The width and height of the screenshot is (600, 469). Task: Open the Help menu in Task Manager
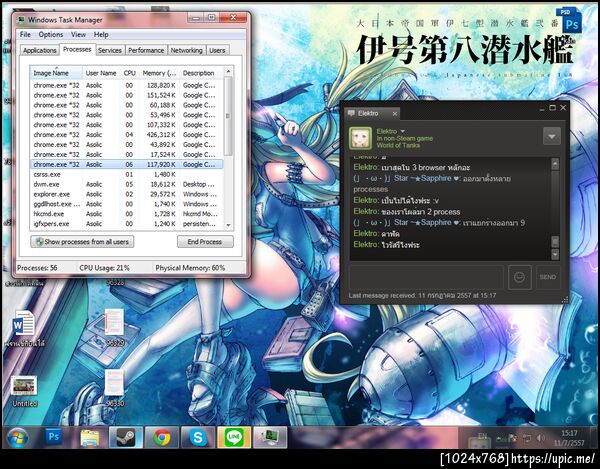101,34
